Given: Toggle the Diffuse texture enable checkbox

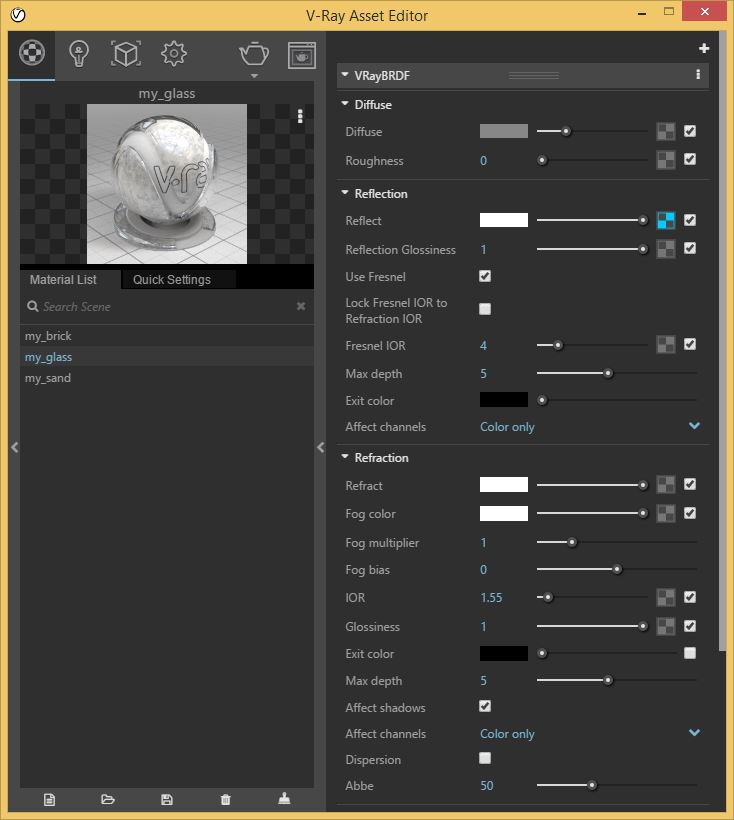Looking at the screenshot, I should [690, 131].
